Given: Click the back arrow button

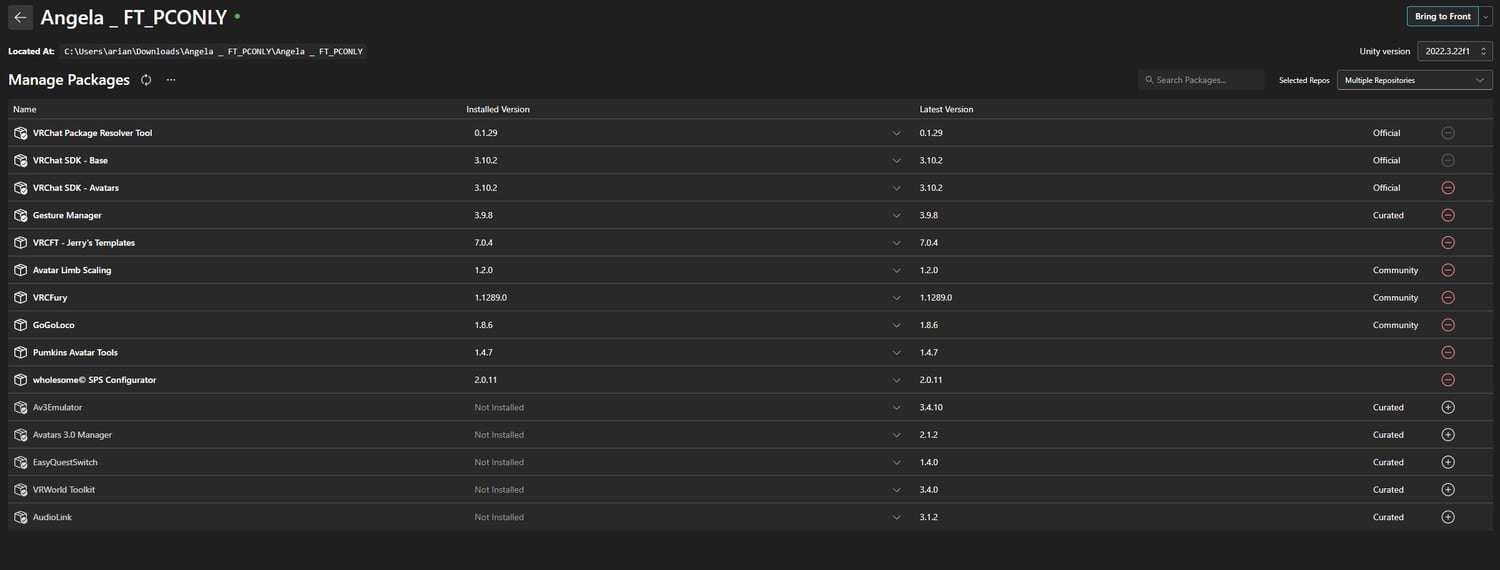Looking at the screenshot, I should click(20, 17).
